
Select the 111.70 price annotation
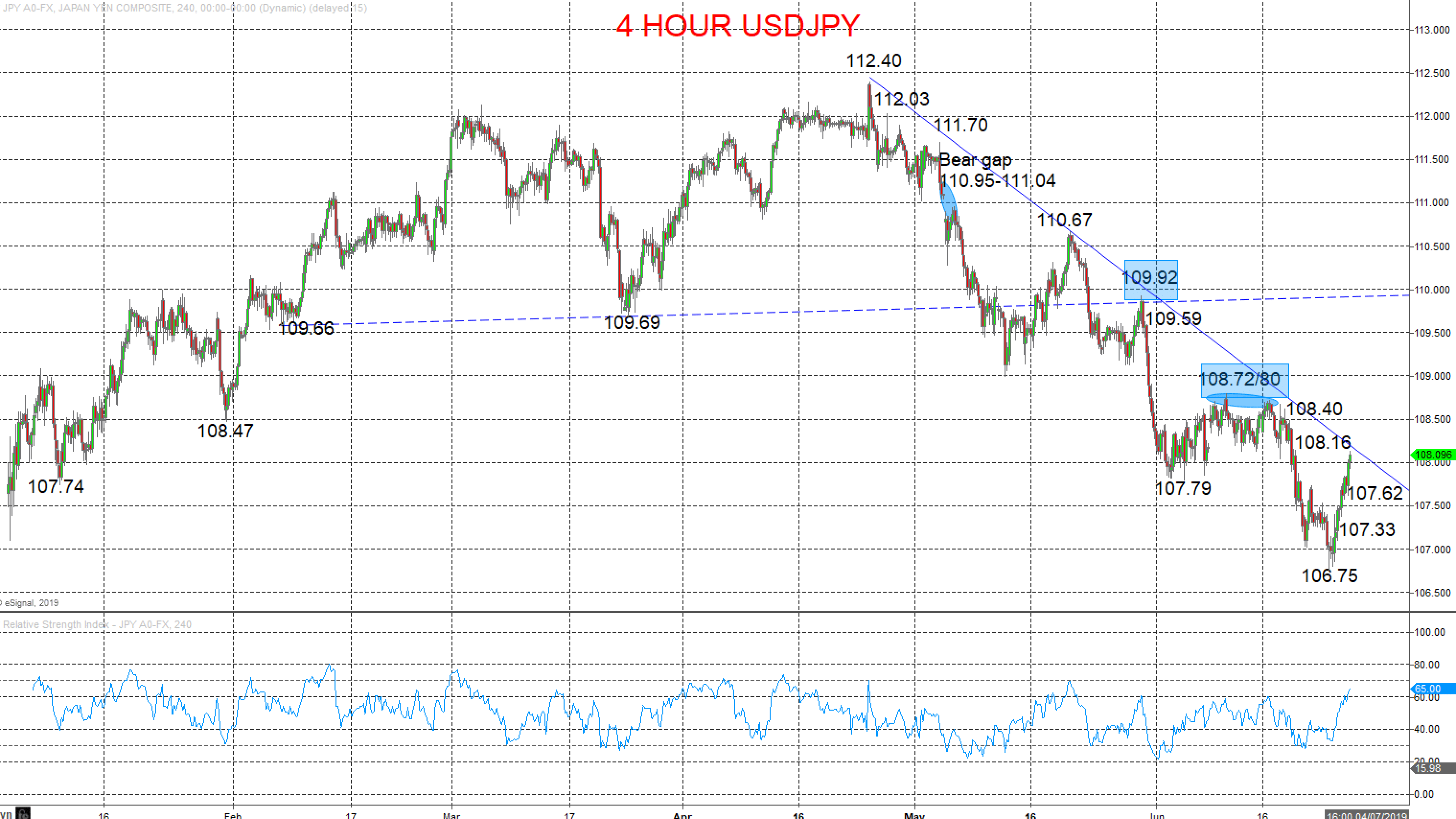click(x=960, y=125)
